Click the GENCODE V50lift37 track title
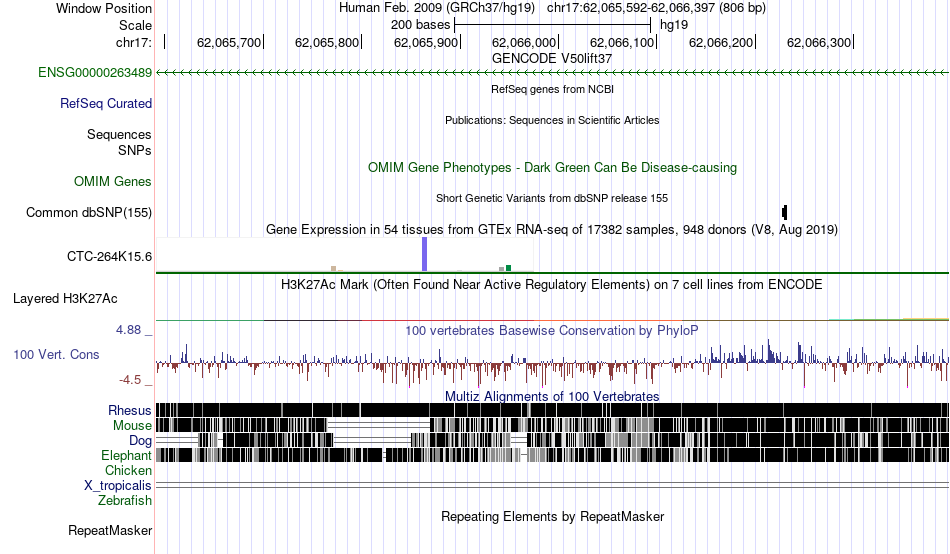This screenshot has width=950, height=554. (x=552, y=59)
